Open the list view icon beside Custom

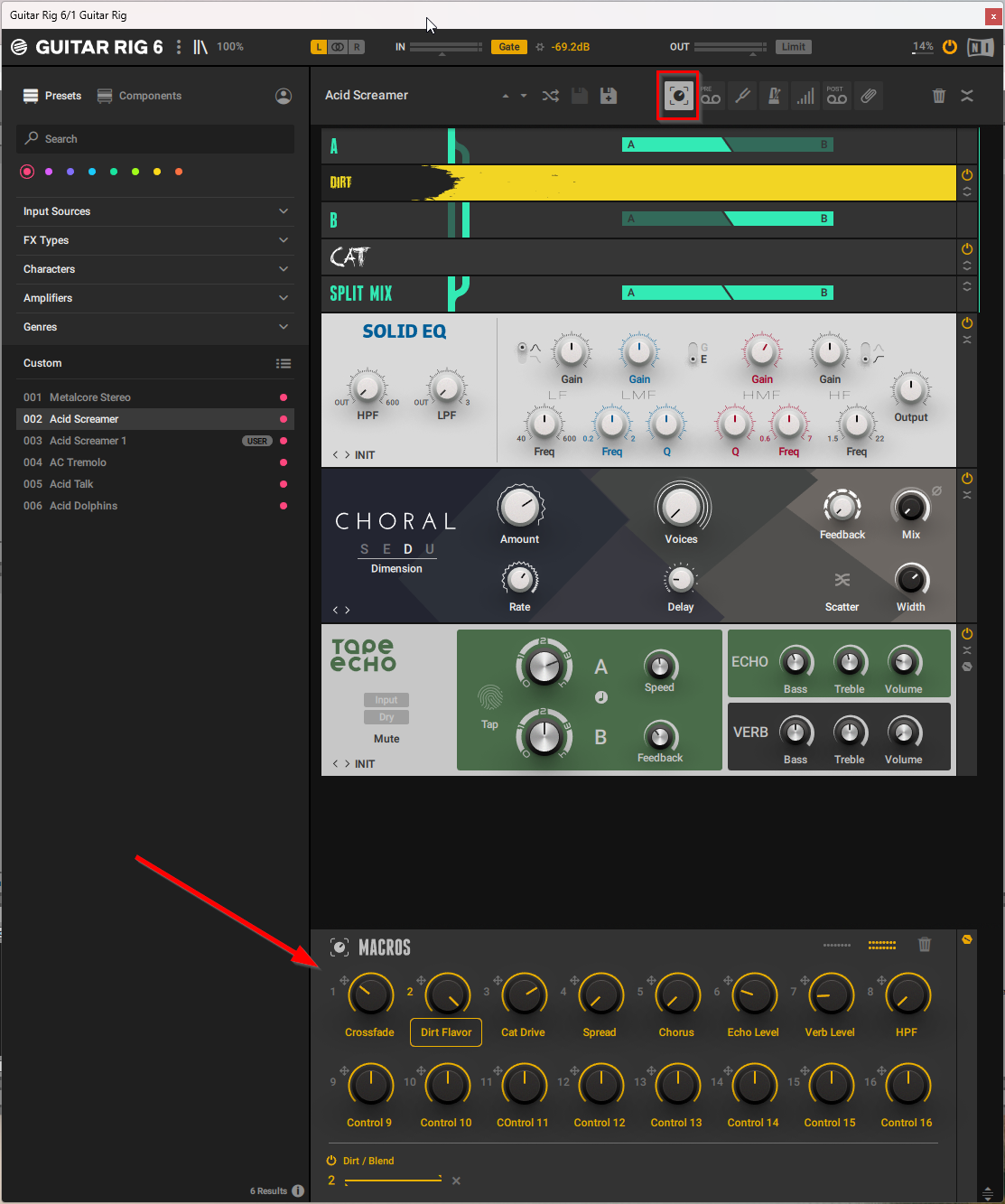click(284, 363)
